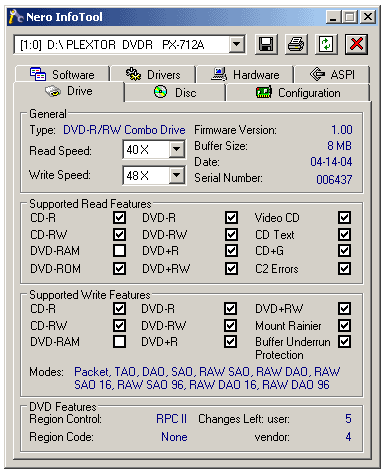Toggle DVD-RAM read feature checkbox
Image resolution: width=383 pixels, height=472 pixels.
[119, 251]
